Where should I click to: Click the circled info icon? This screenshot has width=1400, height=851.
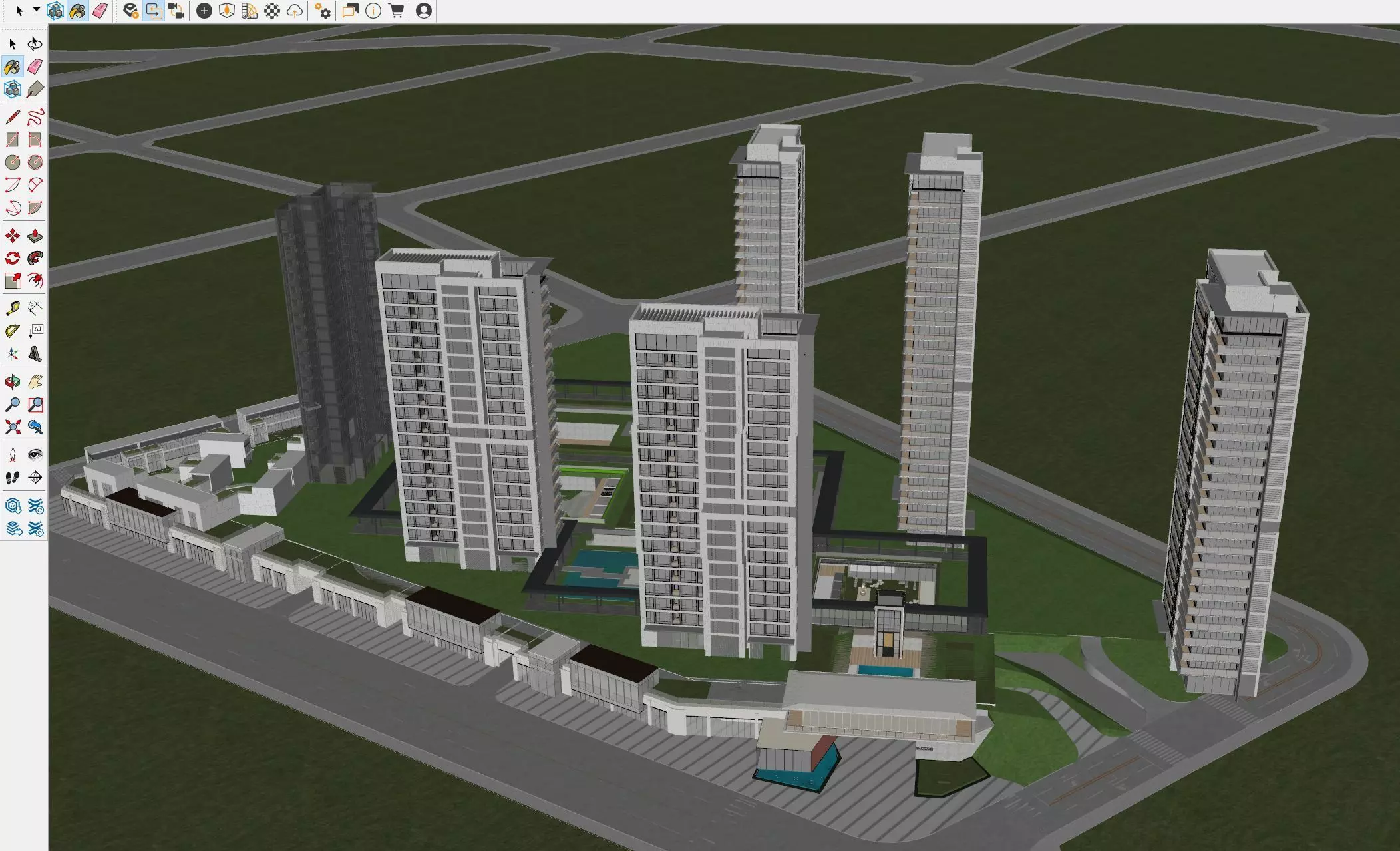click(x=373, y=11)
